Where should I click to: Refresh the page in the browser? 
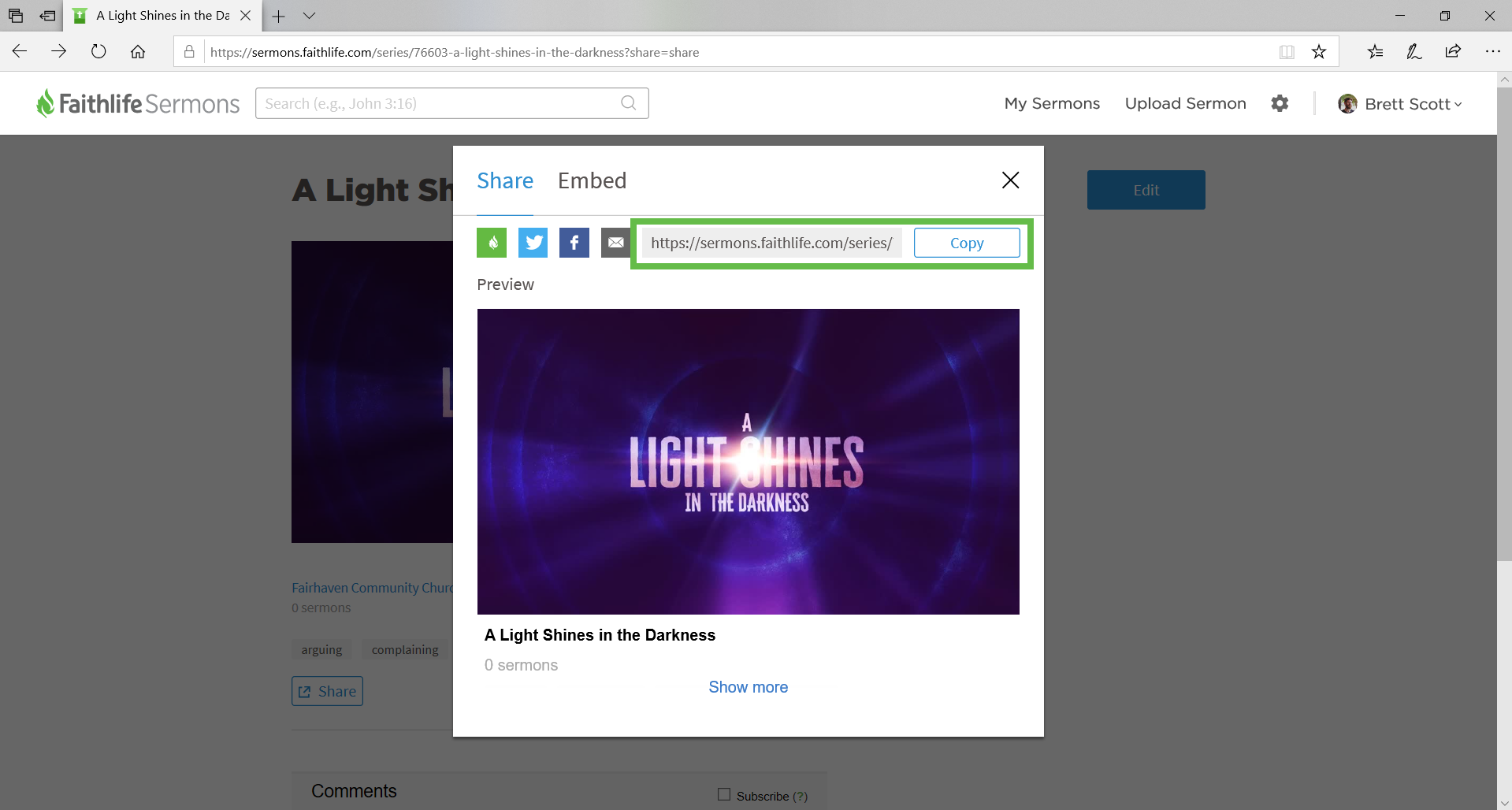98,52
